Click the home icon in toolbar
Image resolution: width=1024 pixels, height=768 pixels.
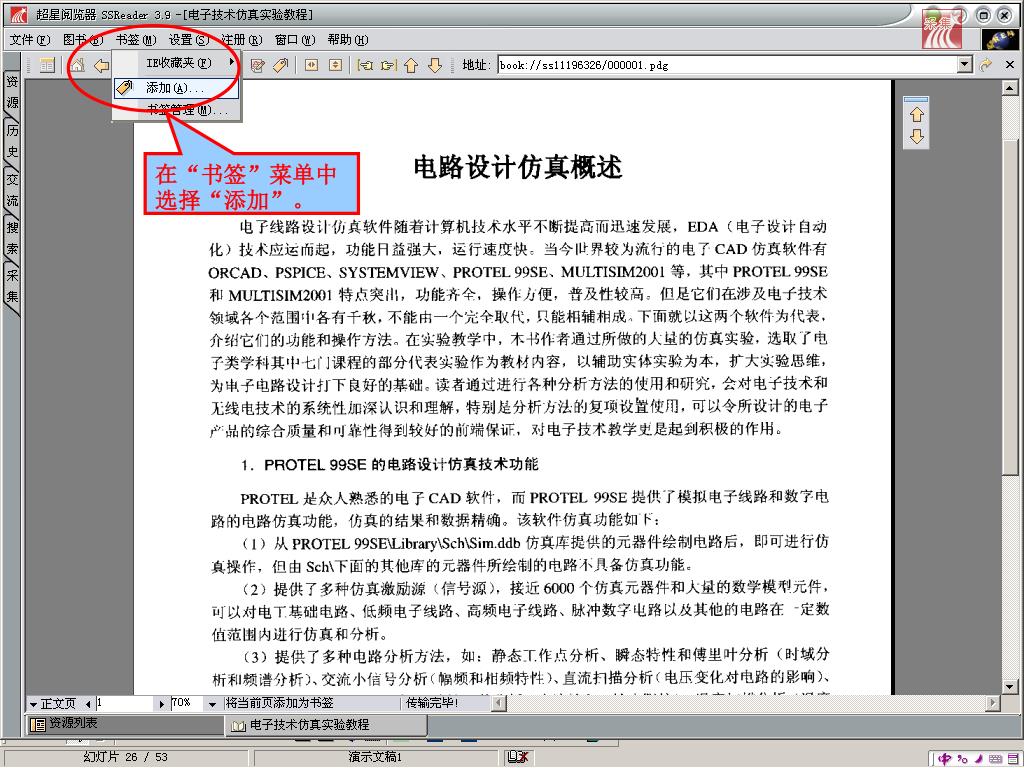[78, 65]
